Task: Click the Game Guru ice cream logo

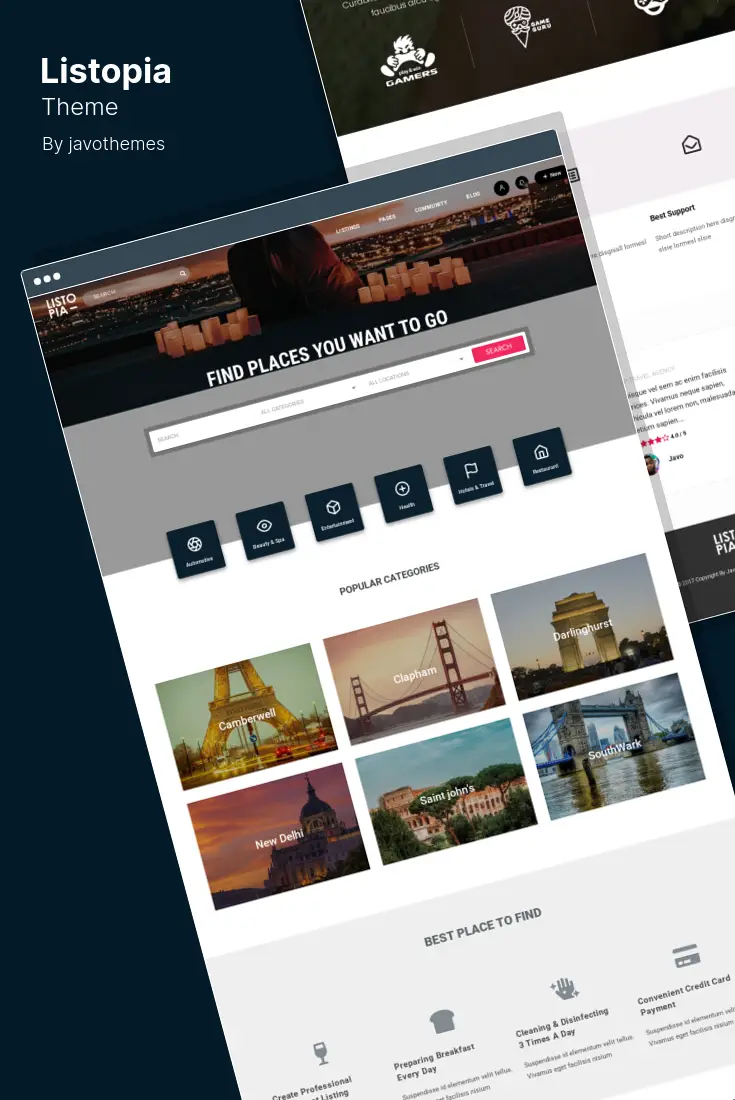Action: point(526,26)
